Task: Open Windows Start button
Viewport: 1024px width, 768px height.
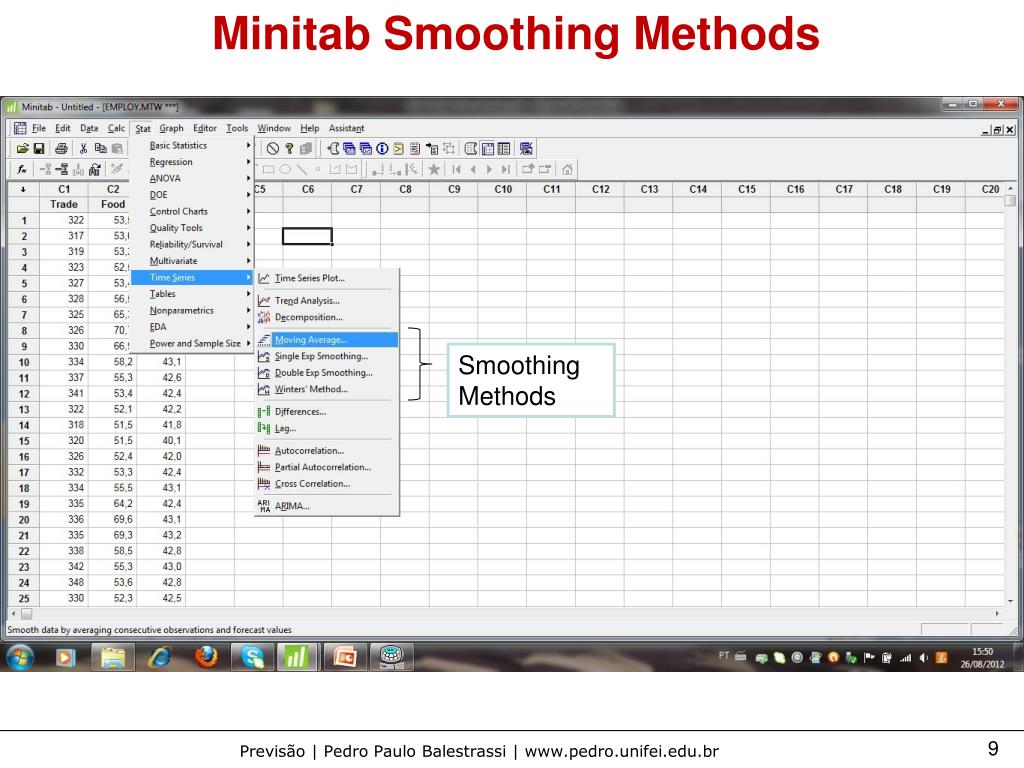Action: pos(20,657)
